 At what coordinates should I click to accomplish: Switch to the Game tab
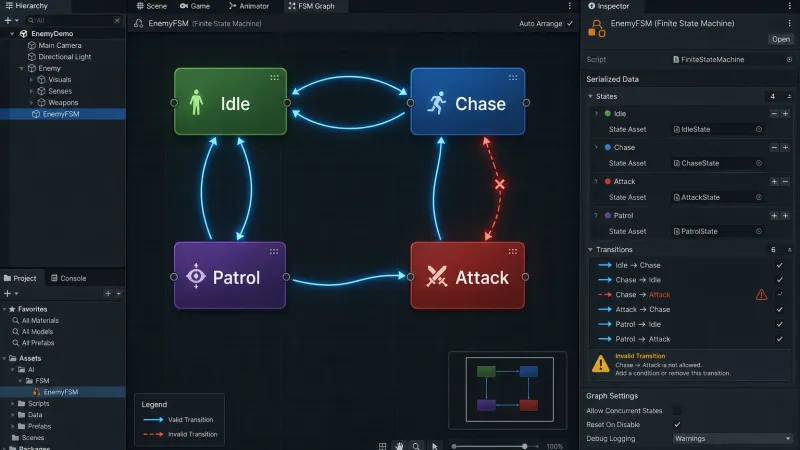coord(195,6)
